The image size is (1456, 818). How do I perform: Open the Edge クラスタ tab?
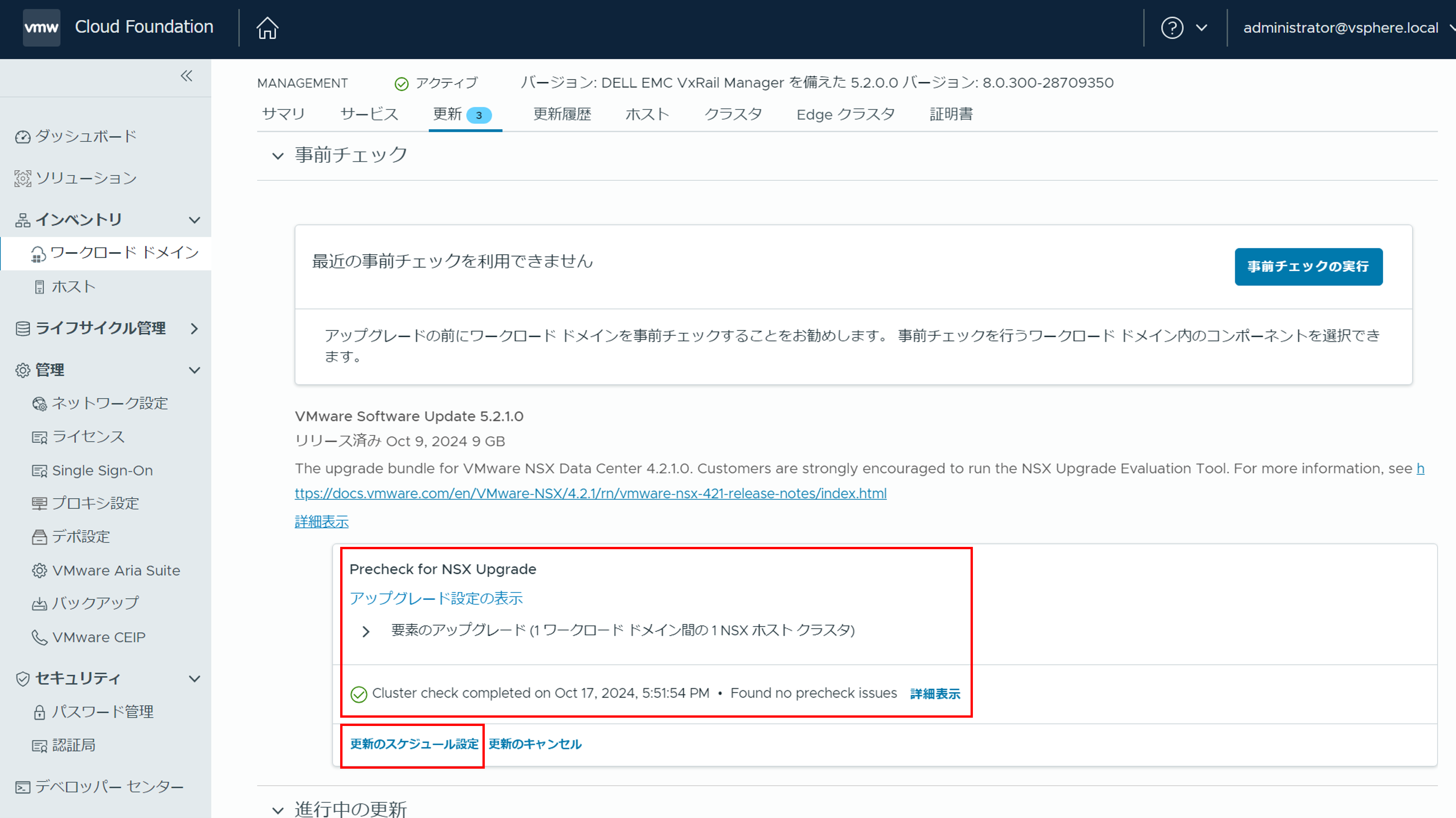point(845,114)
